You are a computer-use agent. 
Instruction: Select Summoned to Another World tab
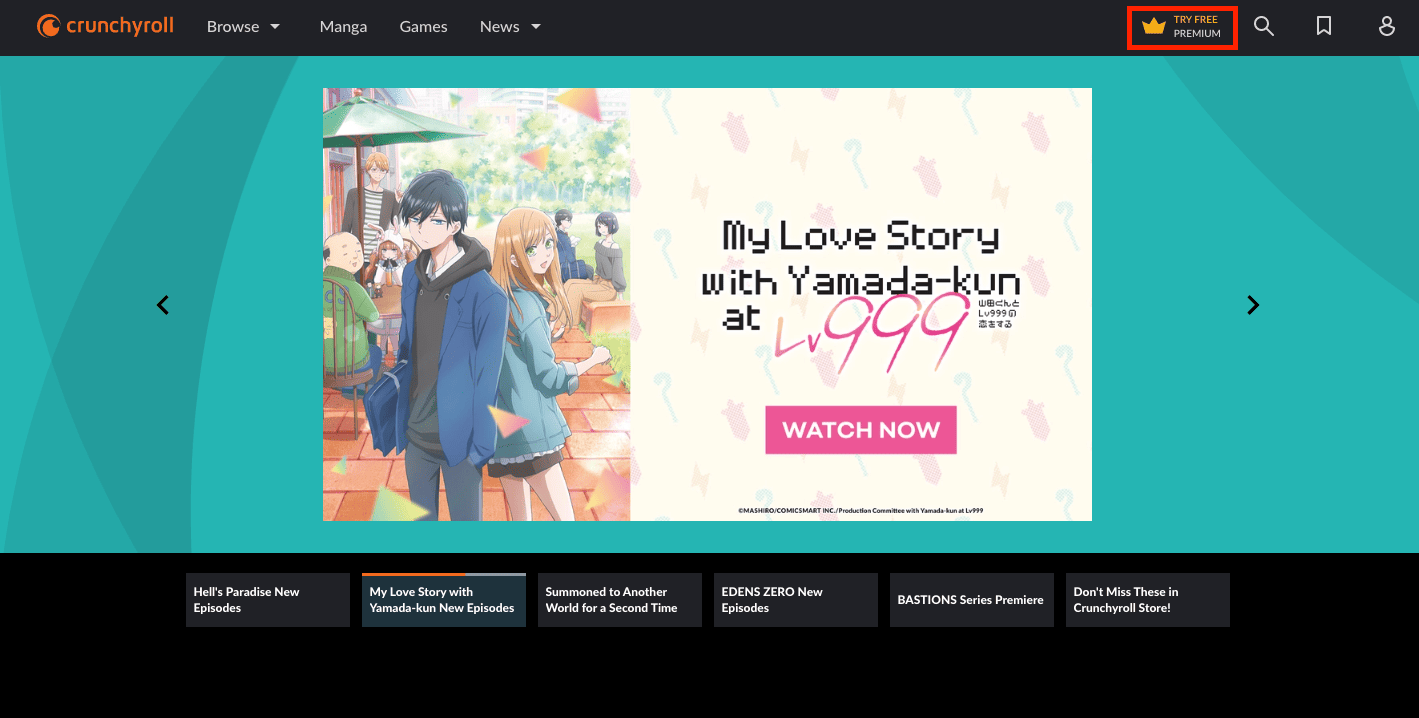pos(620,600)
